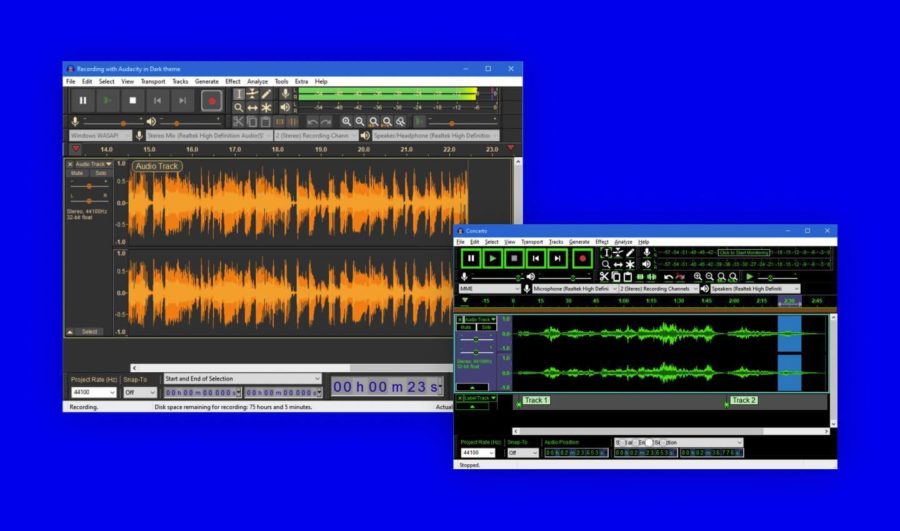This screenshot has width=900, height=531.
Task: Select the Multi-tool asterisk in Concerto window
Action: click(630, 265)
